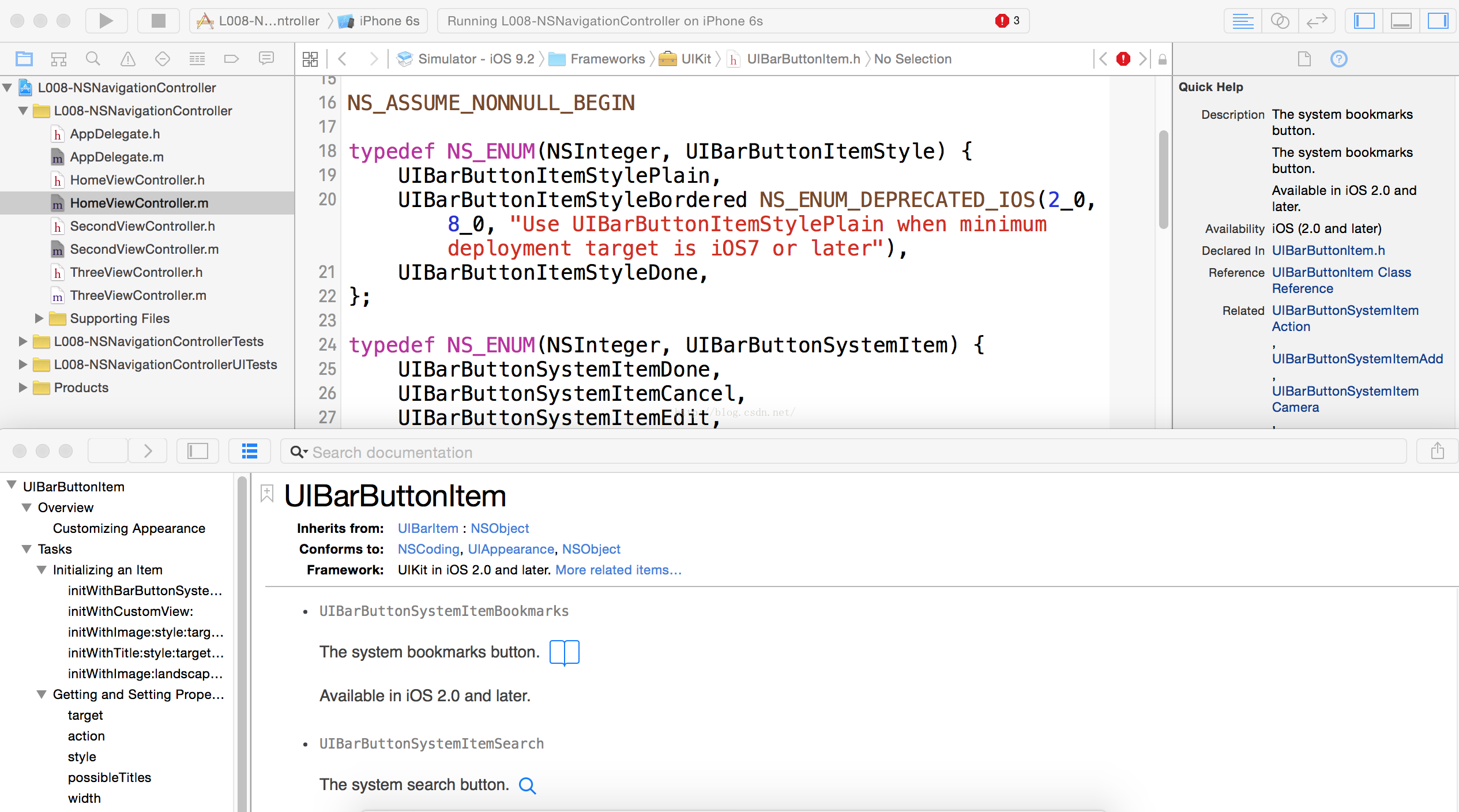This screenshot has height=812, width=1459.
Task: Switch to the Assistant editor
Action: (1280, 21)
